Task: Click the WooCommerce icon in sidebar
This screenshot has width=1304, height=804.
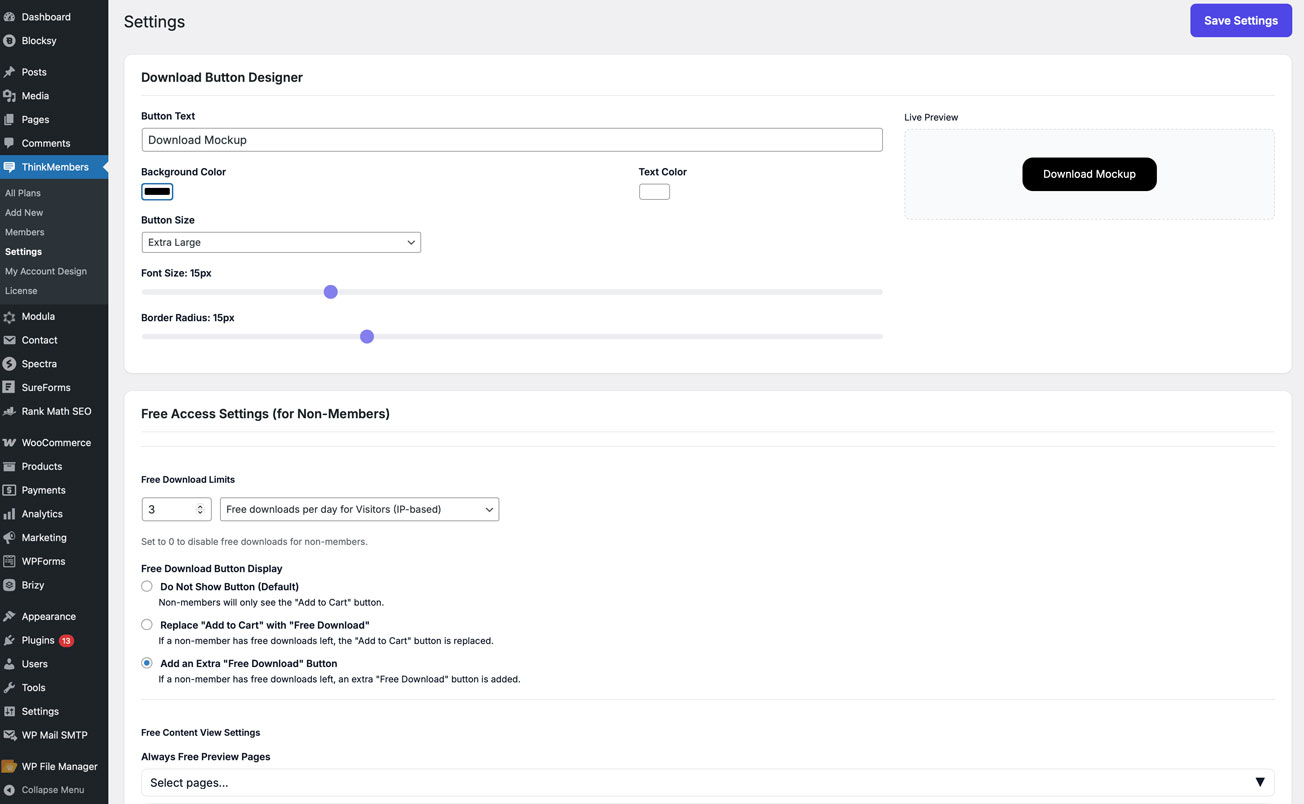Action: point(9,443)
